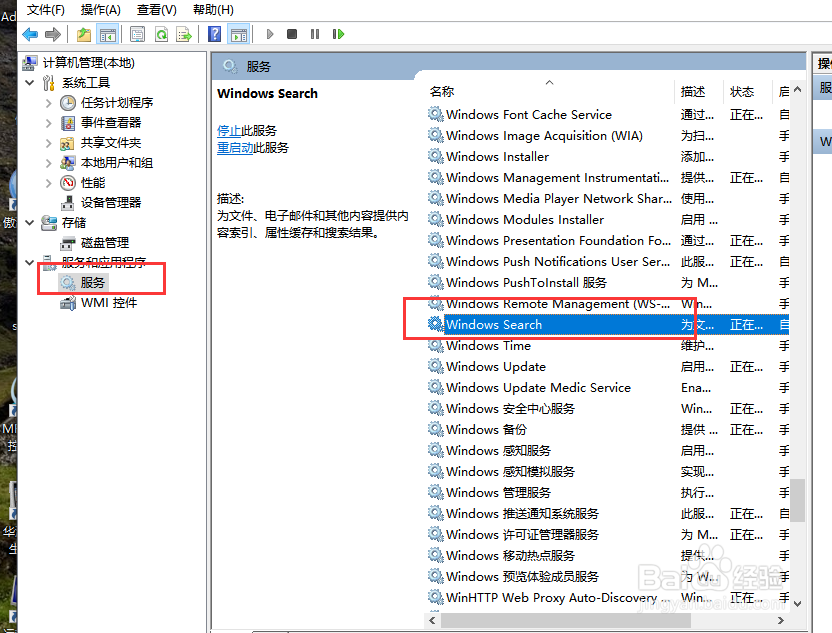Select Windows Image Acquisition (WIA) row
832x633 pixels.
[608, 136]
